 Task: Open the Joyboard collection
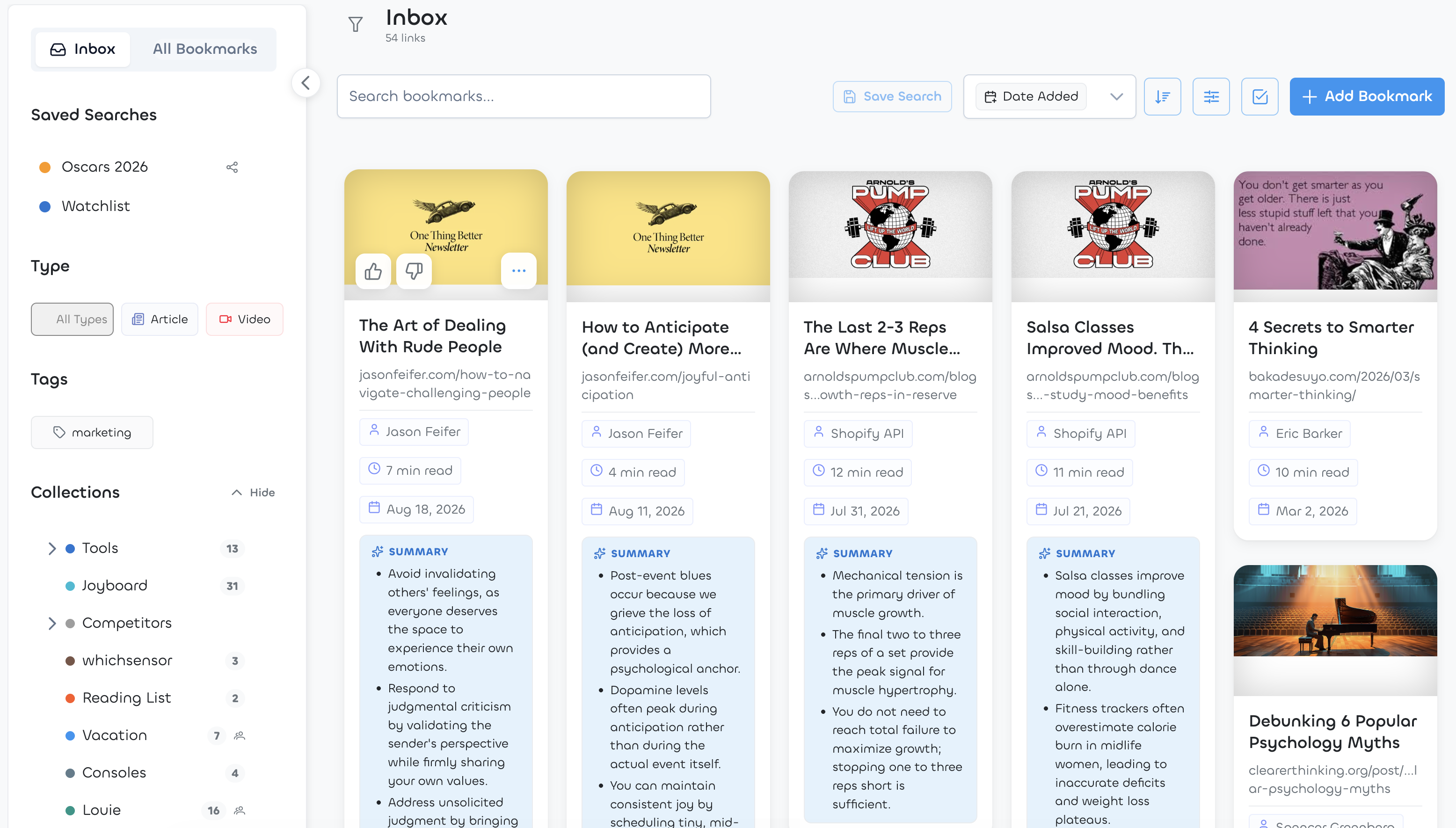[114, 586]
